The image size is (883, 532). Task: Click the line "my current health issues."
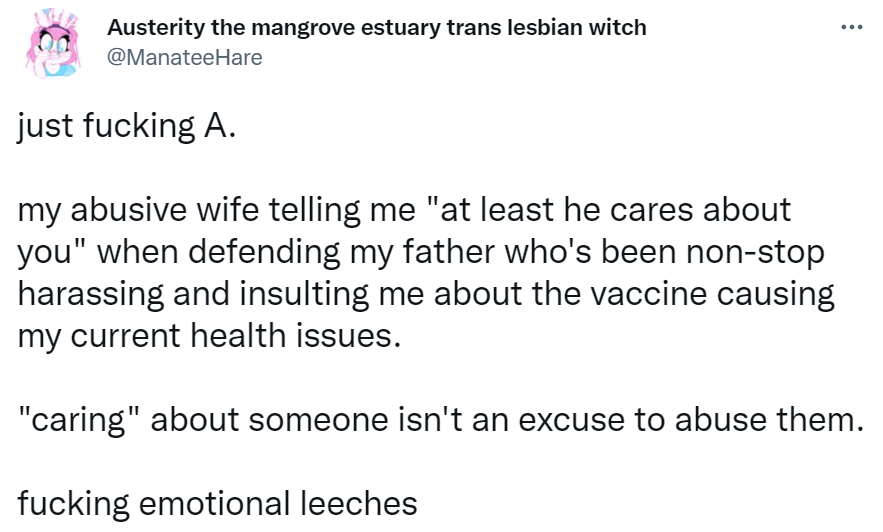click(209, 336)
